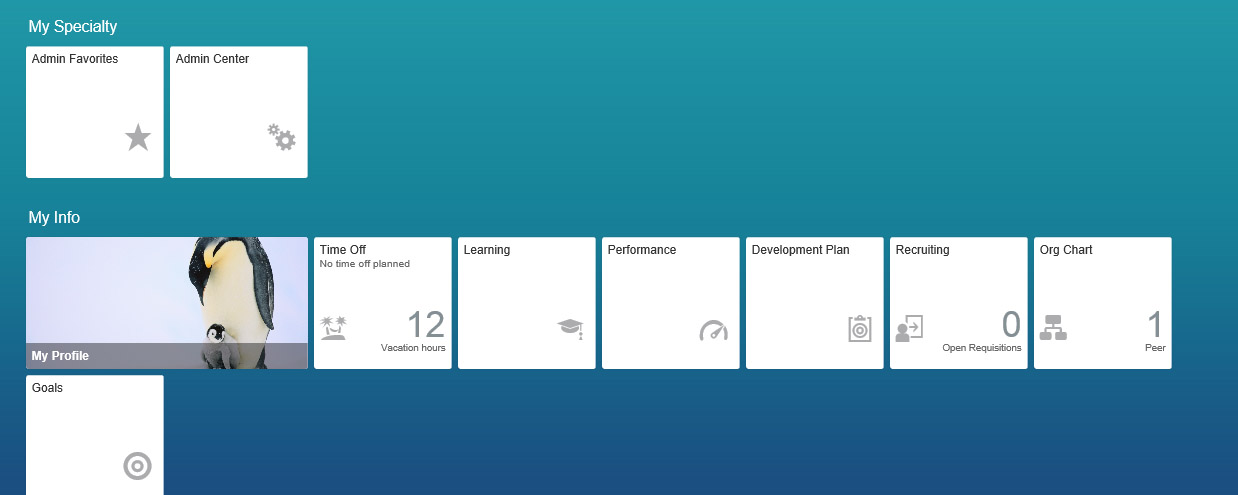Click the star icon in Admin Favorites

point(138,138)
